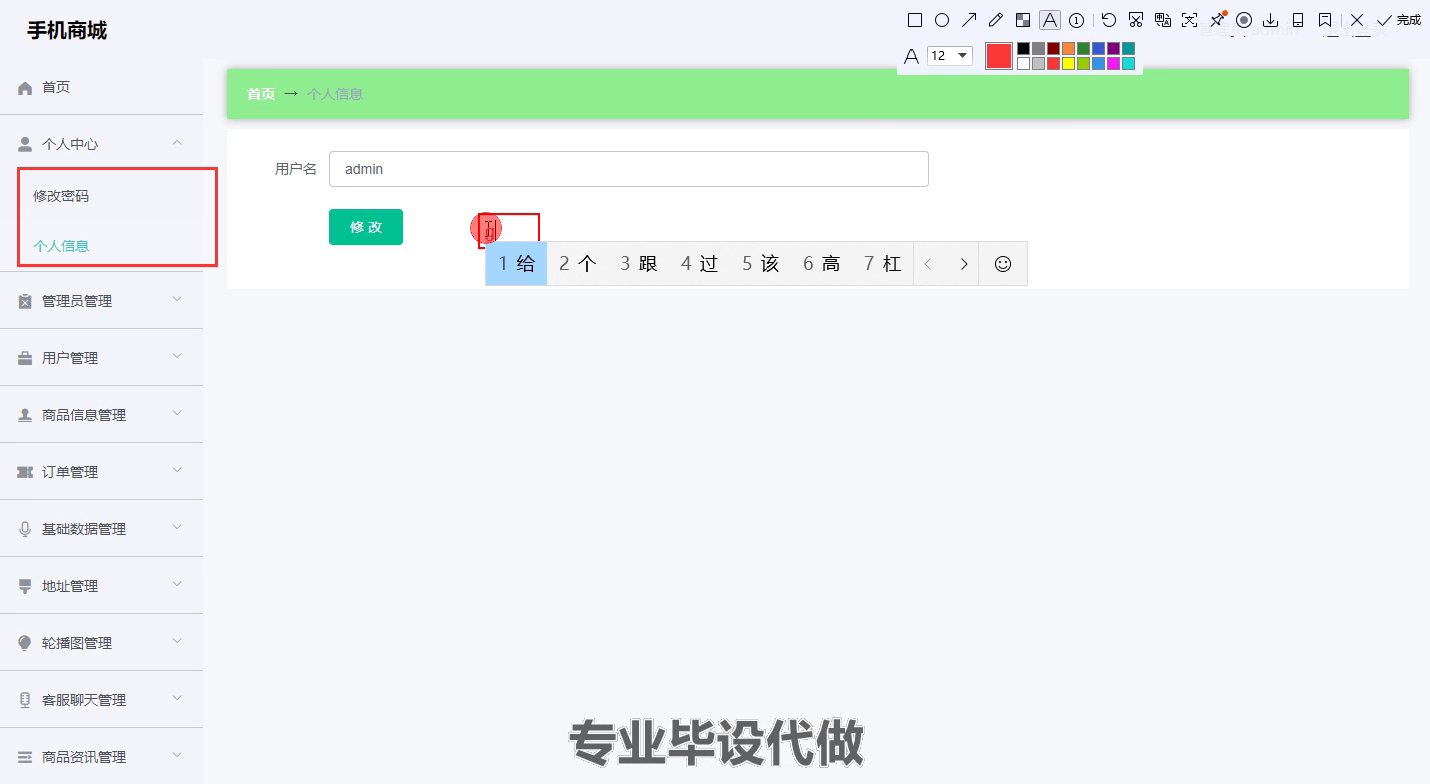Image resolution: width=1430 pixels, height=784 pixels.
Task: Click the green 修改 button
Action: click(x=366, y=227)
